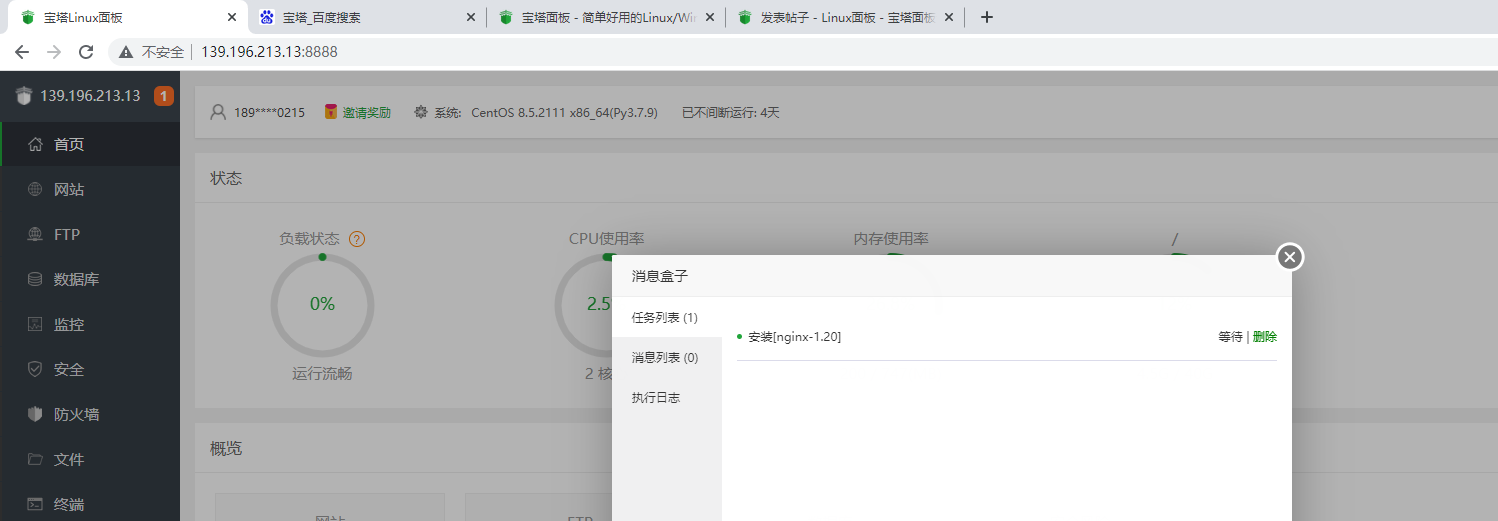1498x521 pixels.
Task: Select the 任务列表 (1) tab
Action: (666, 317)
